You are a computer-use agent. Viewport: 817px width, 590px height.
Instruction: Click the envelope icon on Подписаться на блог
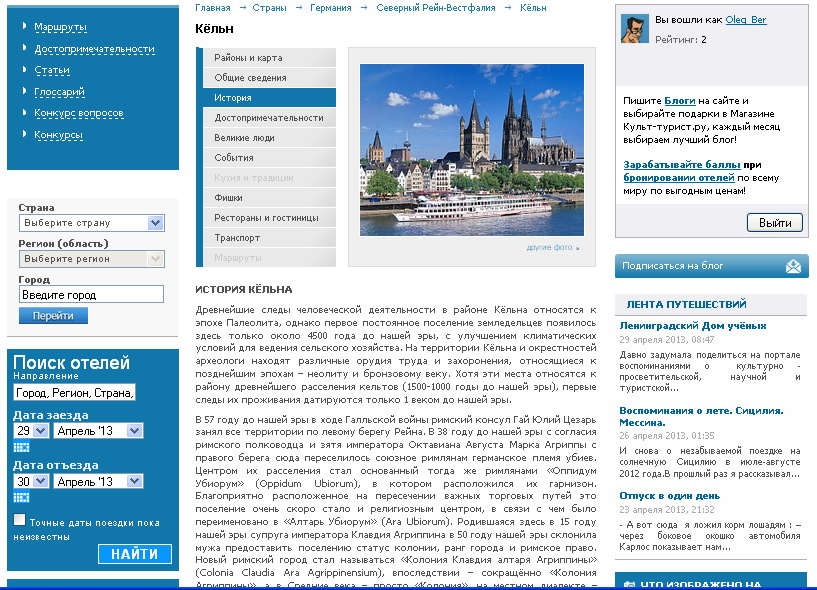click(x=793, y=266)
